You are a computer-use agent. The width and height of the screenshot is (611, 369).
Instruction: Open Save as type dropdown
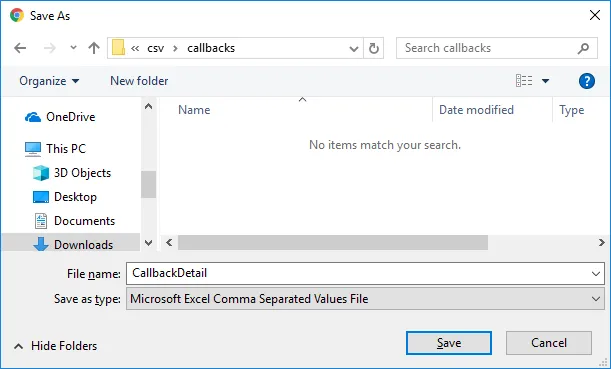[x=365, y=299]
